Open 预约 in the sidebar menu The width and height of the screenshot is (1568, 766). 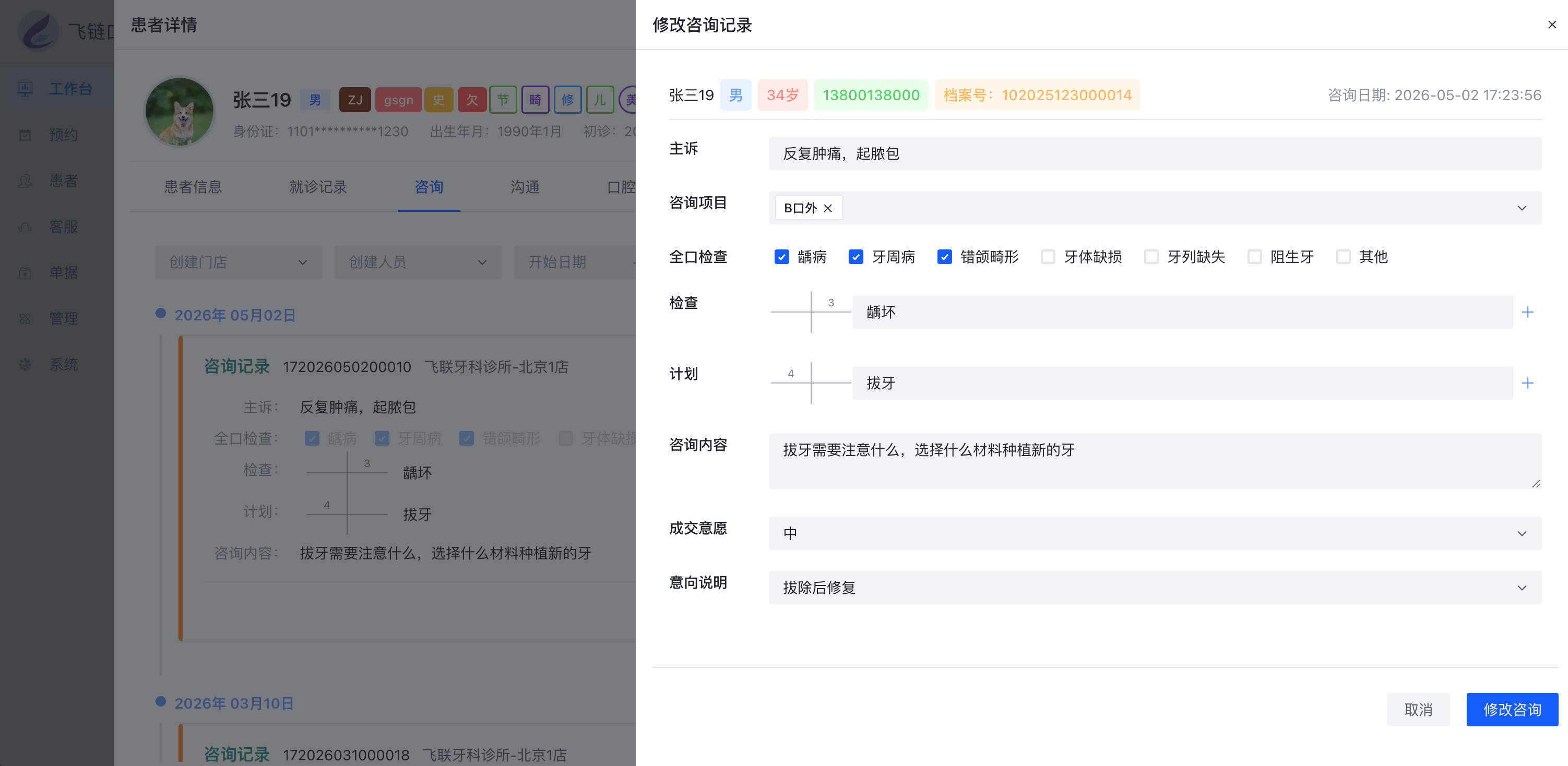[56, 135]
